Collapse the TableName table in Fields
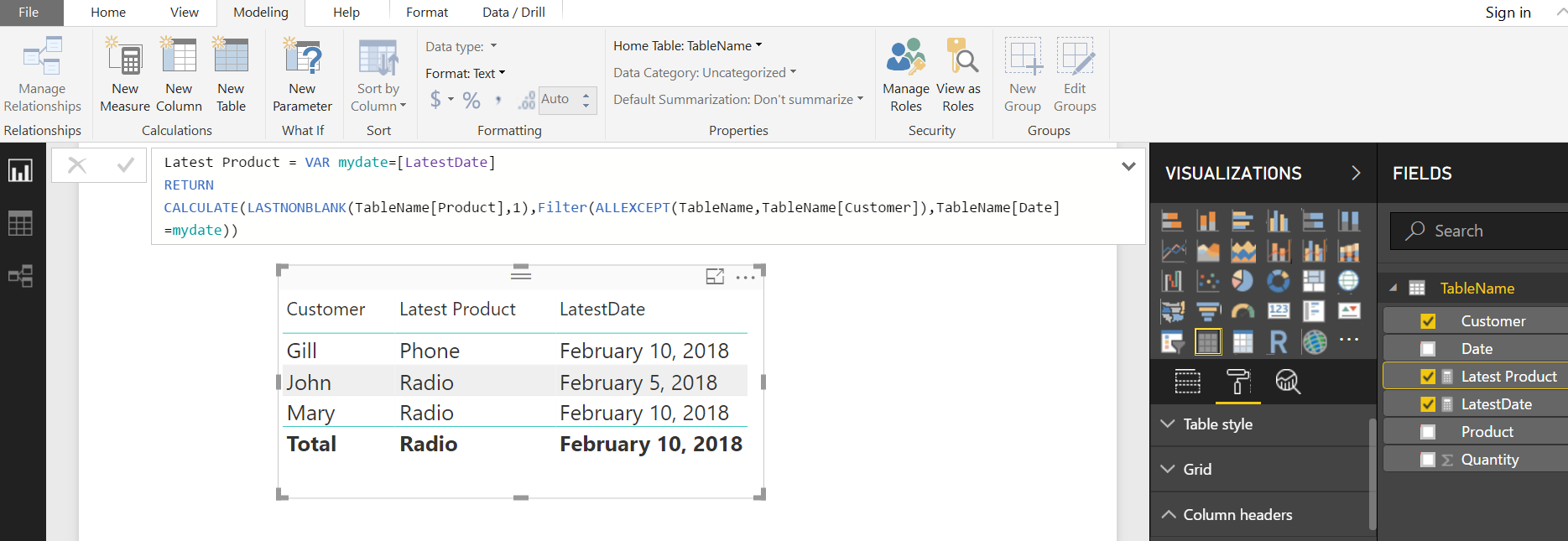 pyautogui.click(x=1393, y=288)
